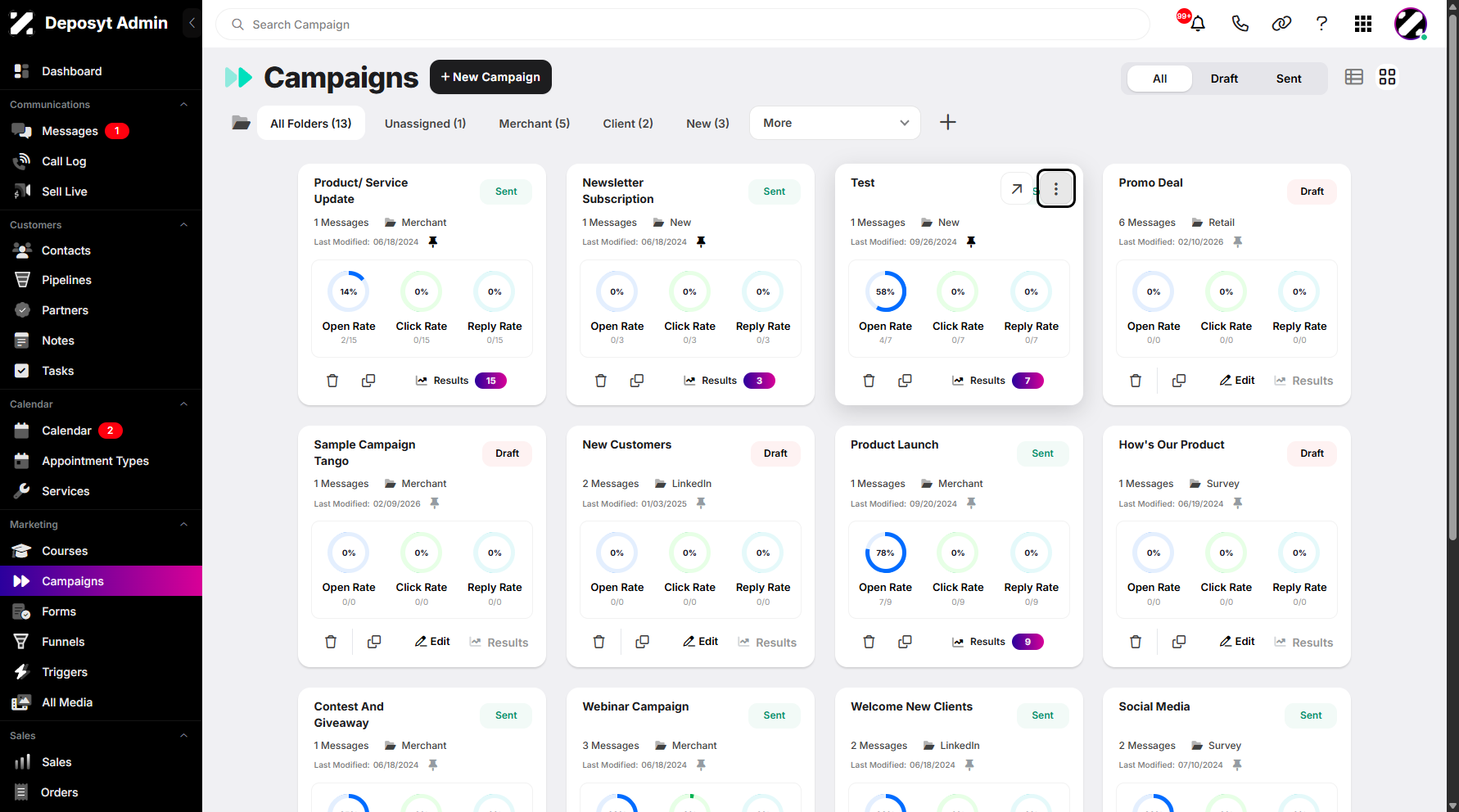Duplicate the Newsletter Subscription campaign

[x=636, y=381]
